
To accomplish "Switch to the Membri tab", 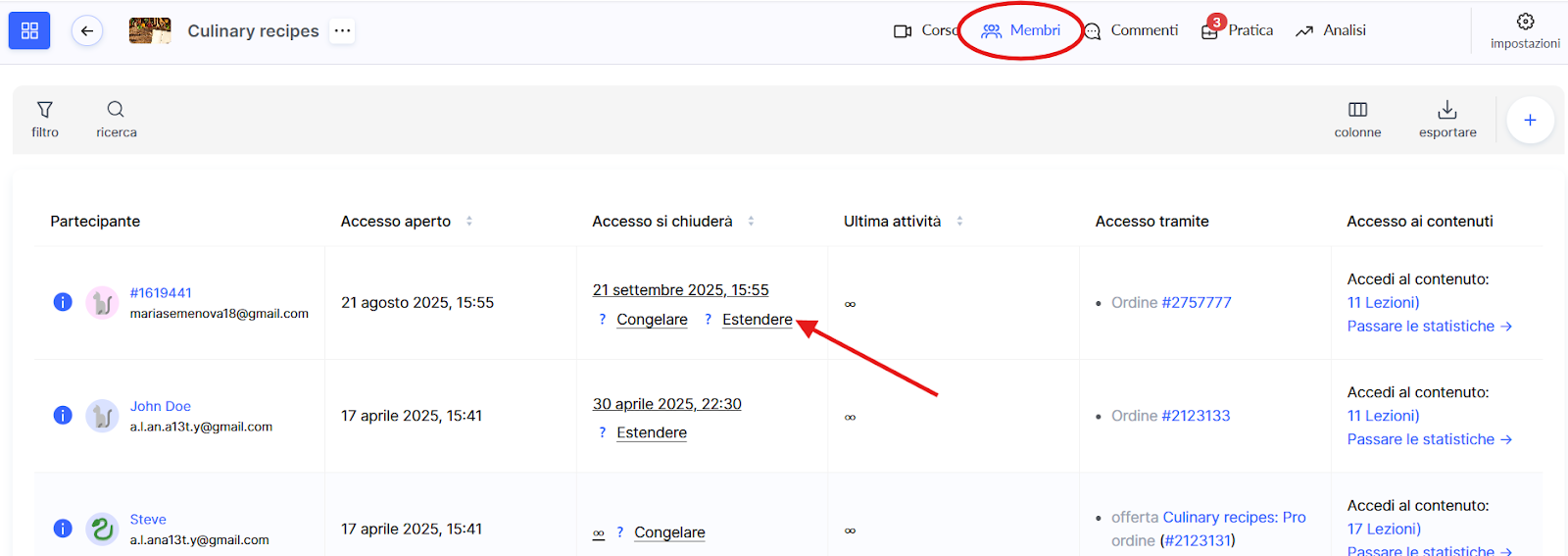I will tap(1021, 30).
